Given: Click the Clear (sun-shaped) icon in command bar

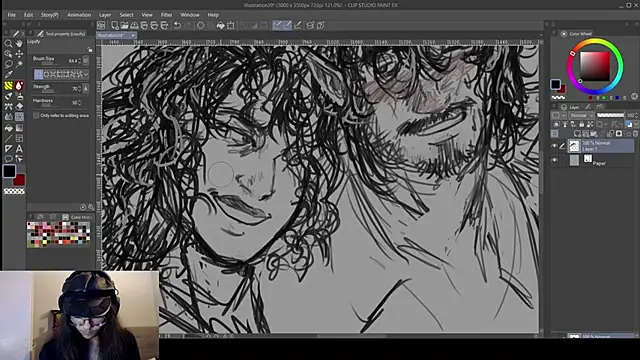Looking at the screenshot, I should [200, 25].
